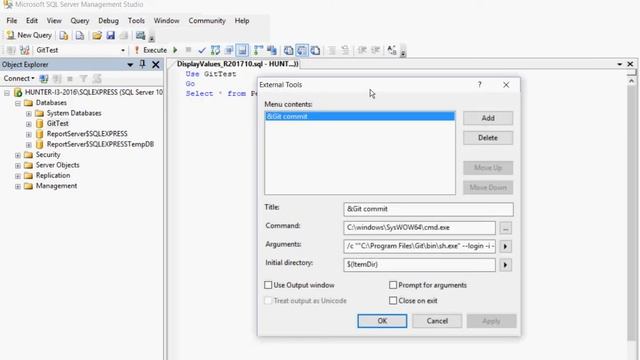Open the Open File folder icon
Viewport: 640px width, 360px height.
click(97, 36)
